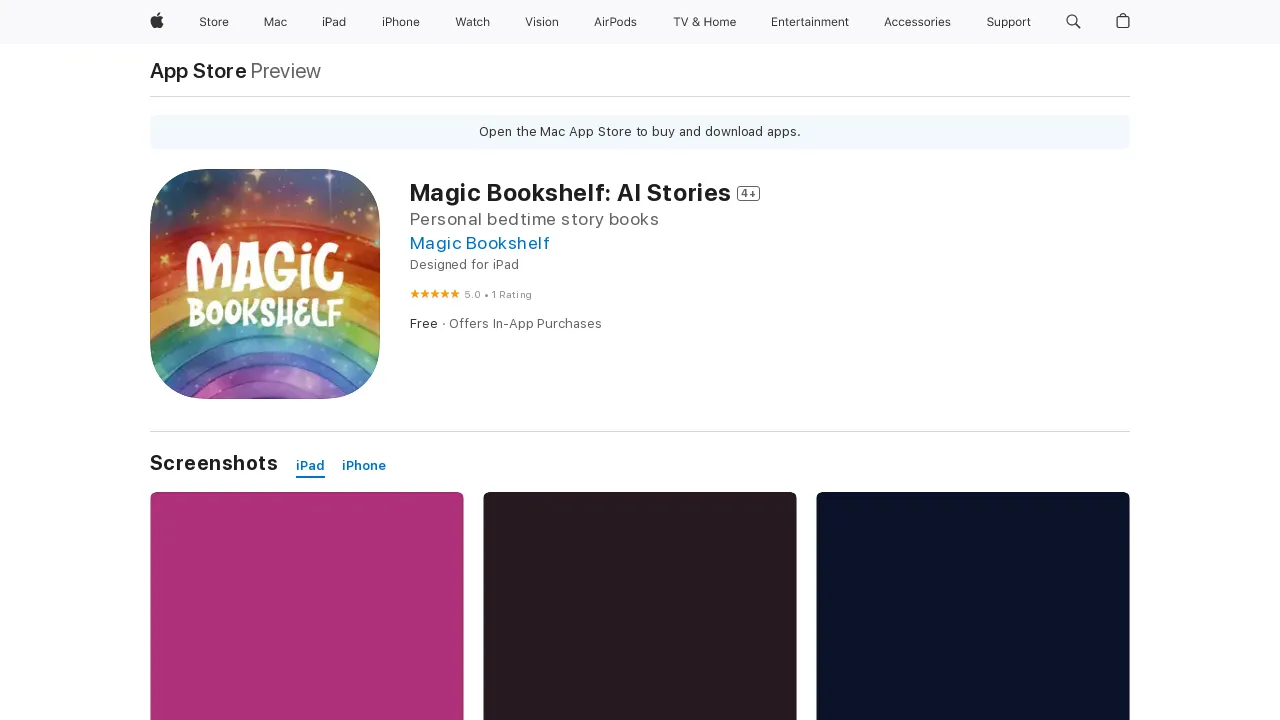
Task: Click the 'Screenshots' heading
Action: point(214,463)
